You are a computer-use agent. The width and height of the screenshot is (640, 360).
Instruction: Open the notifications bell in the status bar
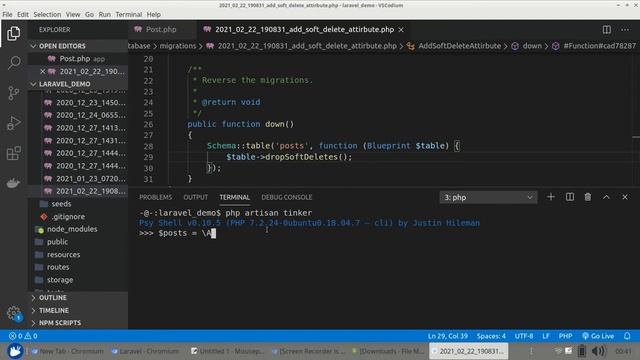pos(627,336)
